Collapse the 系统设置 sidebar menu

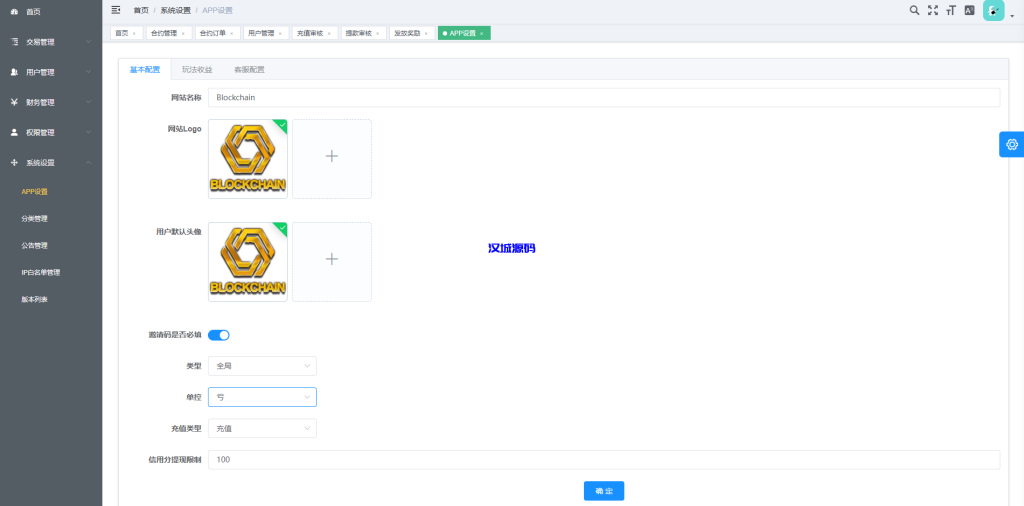coord(51,162)
